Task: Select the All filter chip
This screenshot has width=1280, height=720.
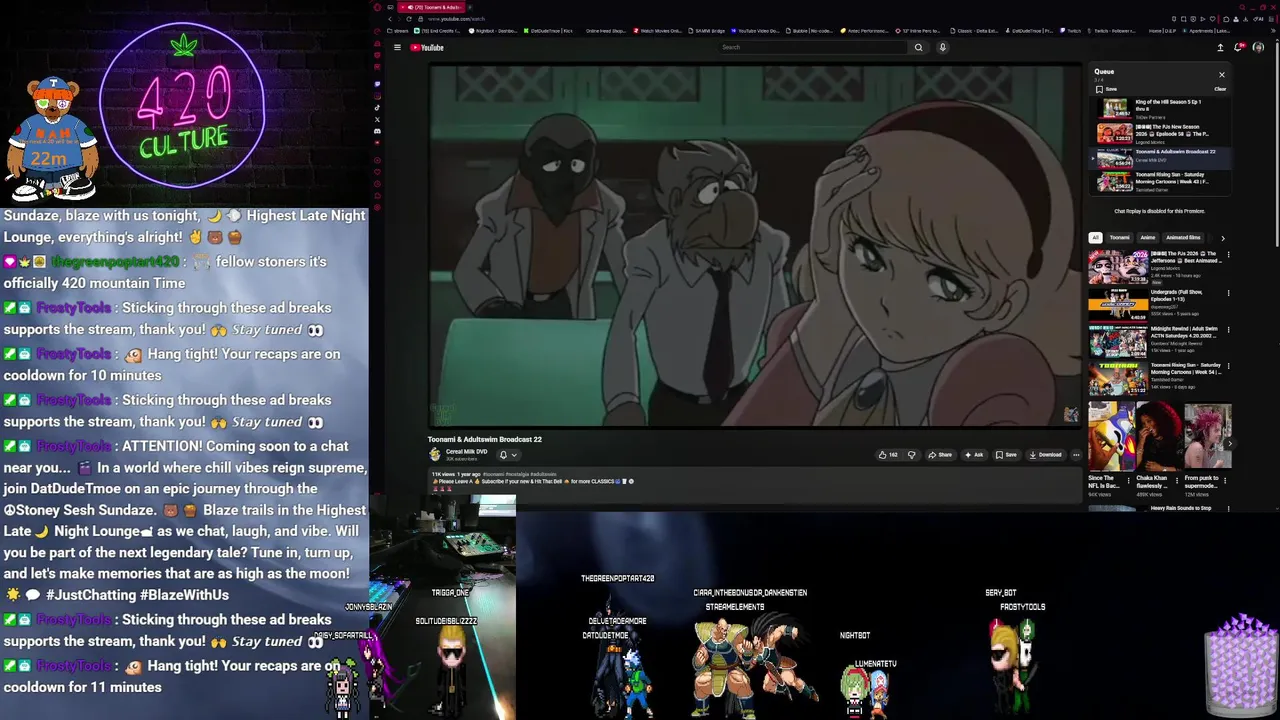Action: (1095, 238)
